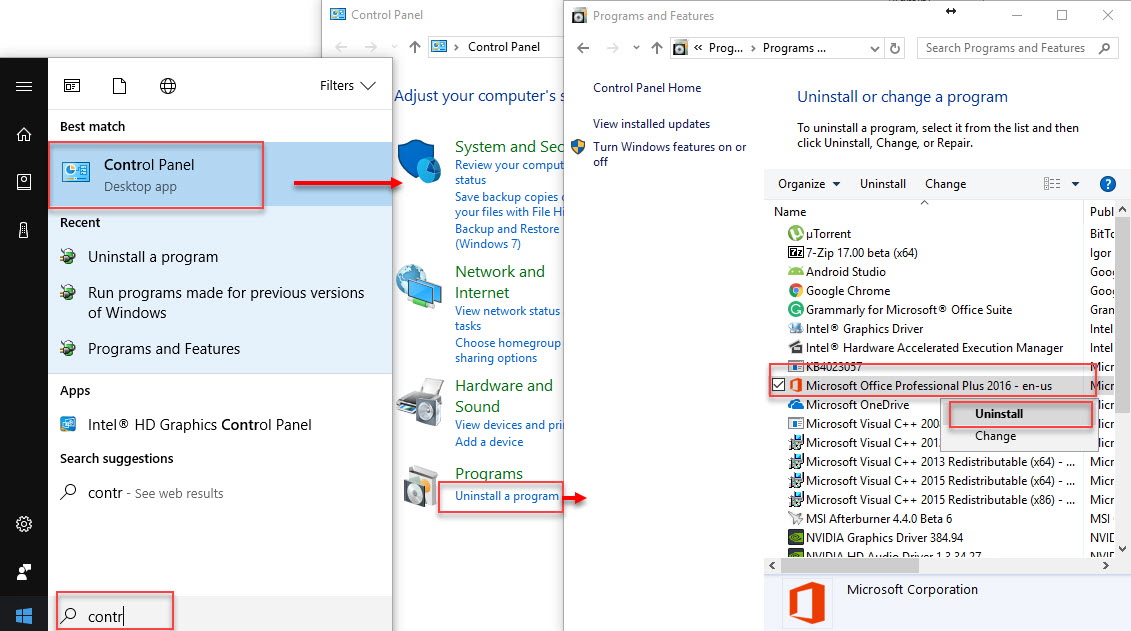Go to Home in the search sidebar

tap(24, 135)
